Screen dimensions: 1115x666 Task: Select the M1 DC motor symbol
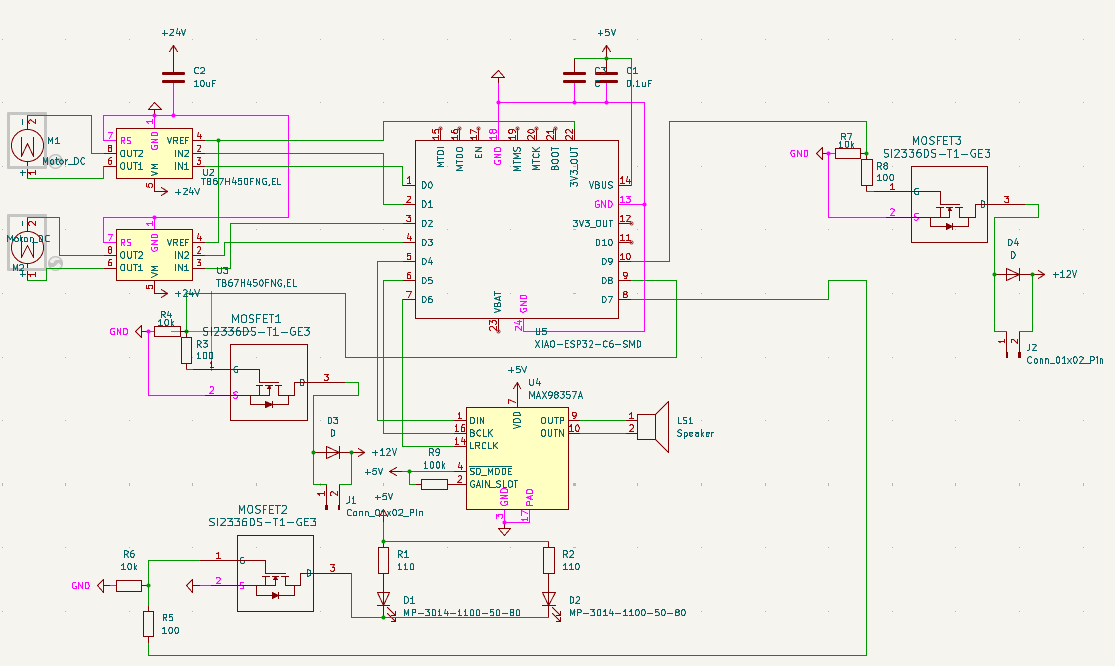point(28,146)
